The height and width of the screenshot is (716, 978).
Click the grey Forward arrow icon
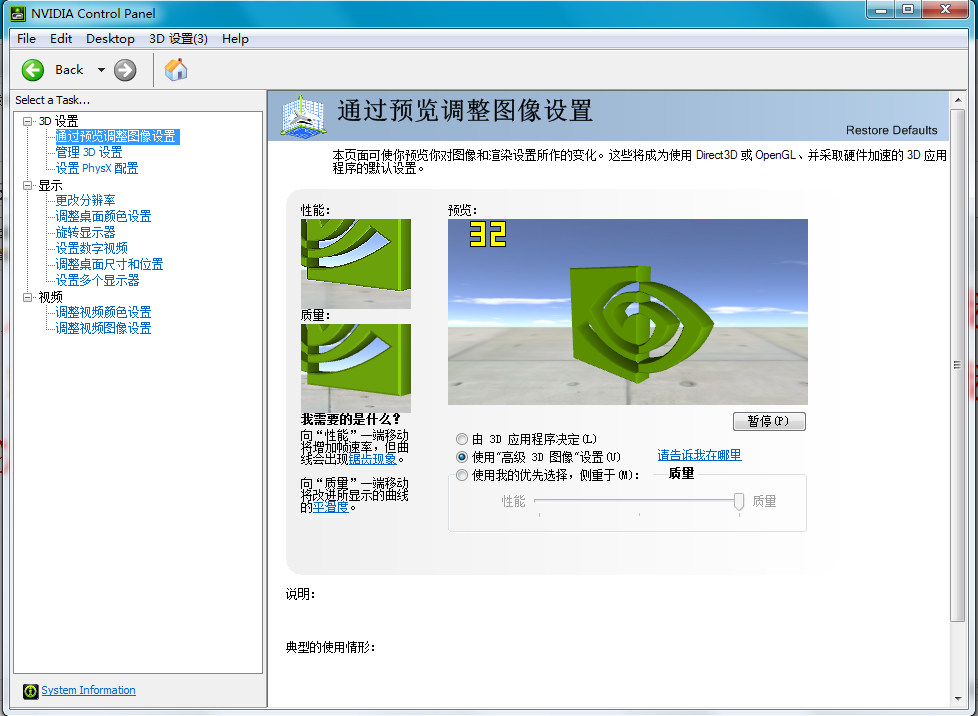pyautogui.click(x=125, y=70)
